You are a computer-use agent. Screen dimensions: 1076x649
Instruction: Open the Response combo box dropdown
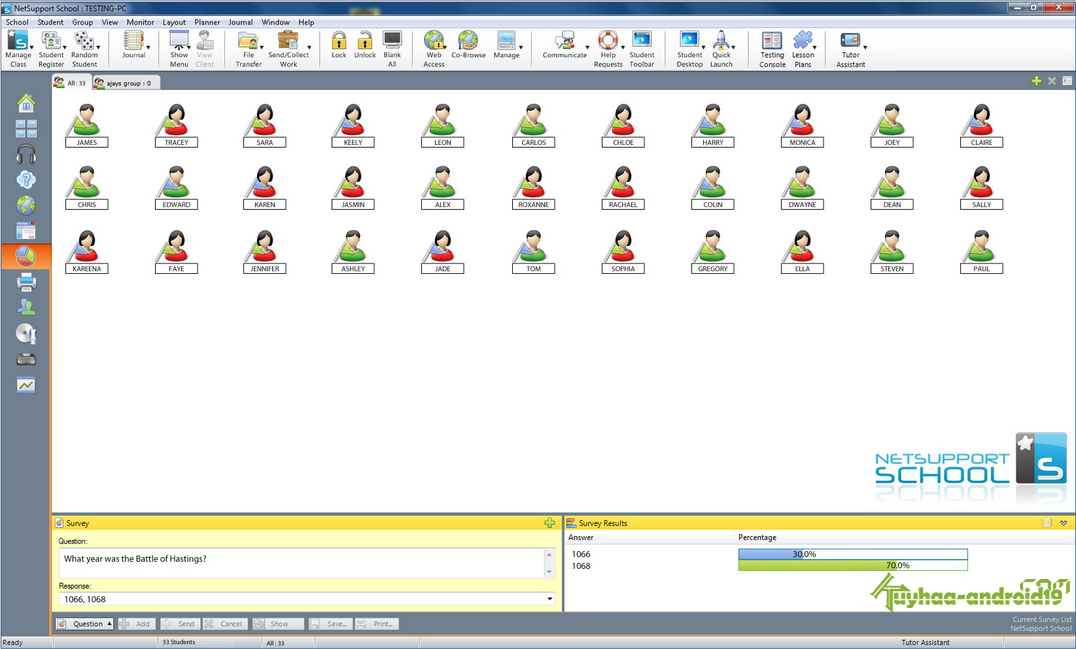(x=550, y=599)
